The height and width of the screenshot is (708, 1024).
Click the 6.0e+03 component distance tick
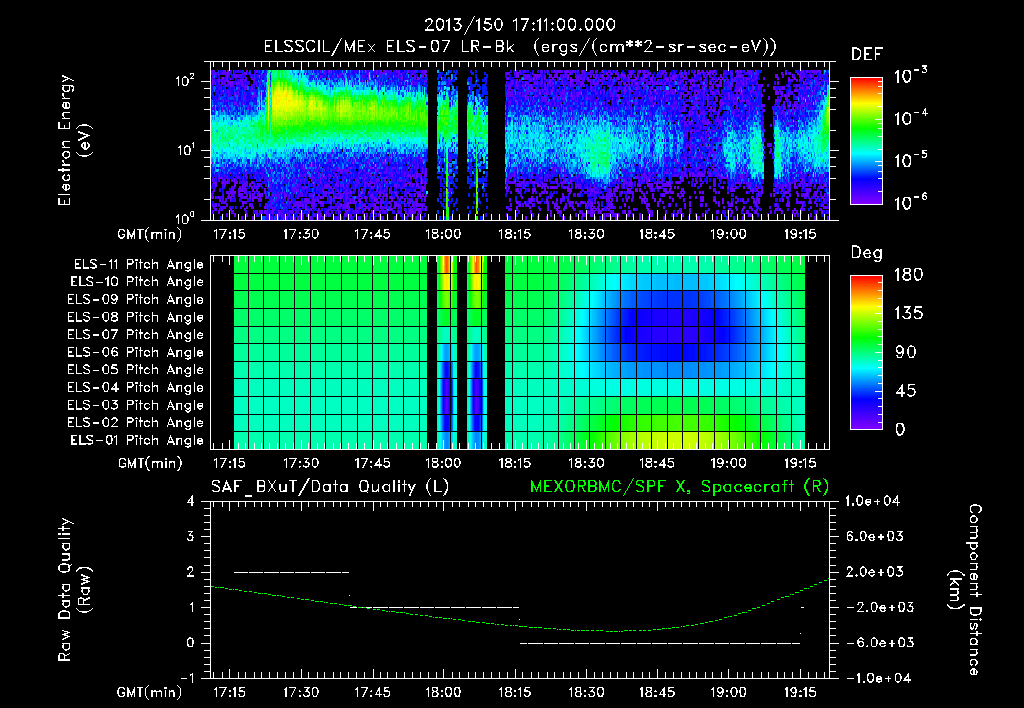coord(874,537)
